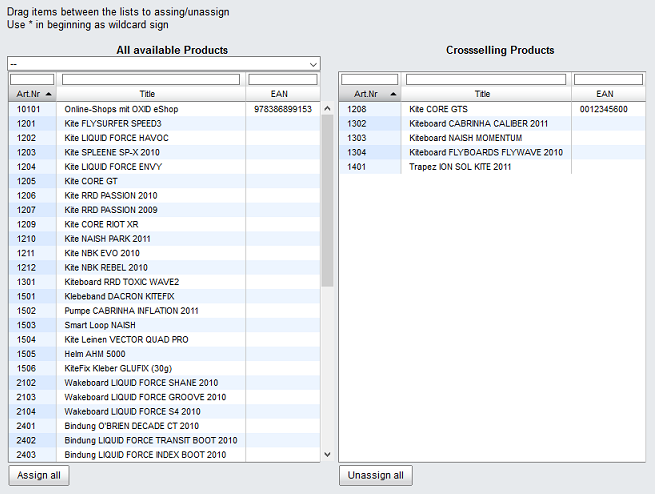Select row Kite LIQUID FORCE ENVY
This screenshot has height=494, width=655.
pos(164,167)
